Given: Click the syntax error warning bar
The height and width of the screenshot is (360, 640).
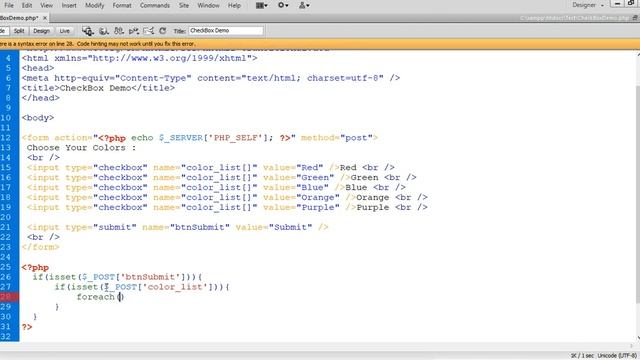Looking at the screenshot, I should (x=320, y=44).
